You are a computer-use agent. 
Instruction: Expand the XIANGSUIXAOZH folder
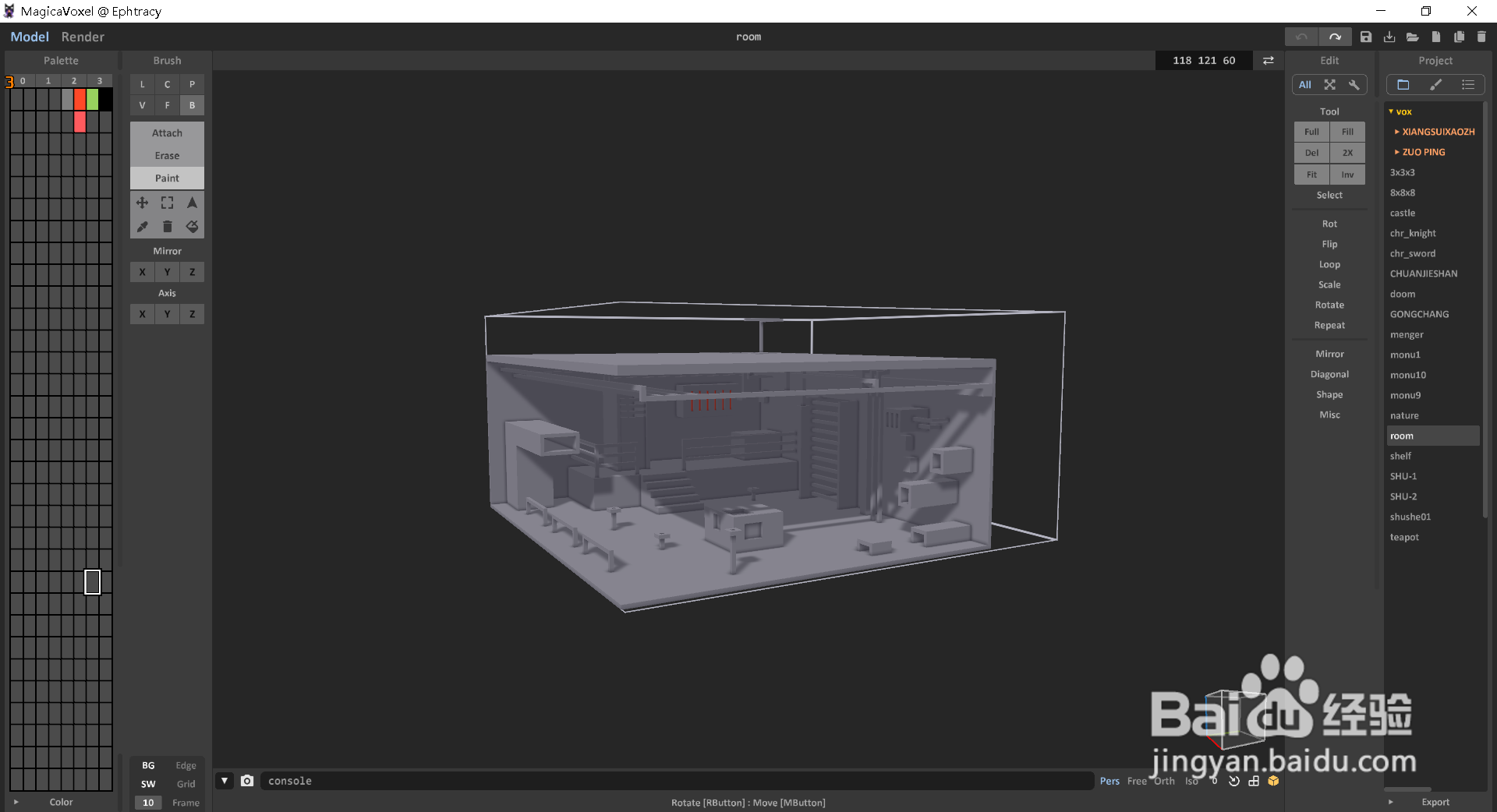pos(1397,132)
